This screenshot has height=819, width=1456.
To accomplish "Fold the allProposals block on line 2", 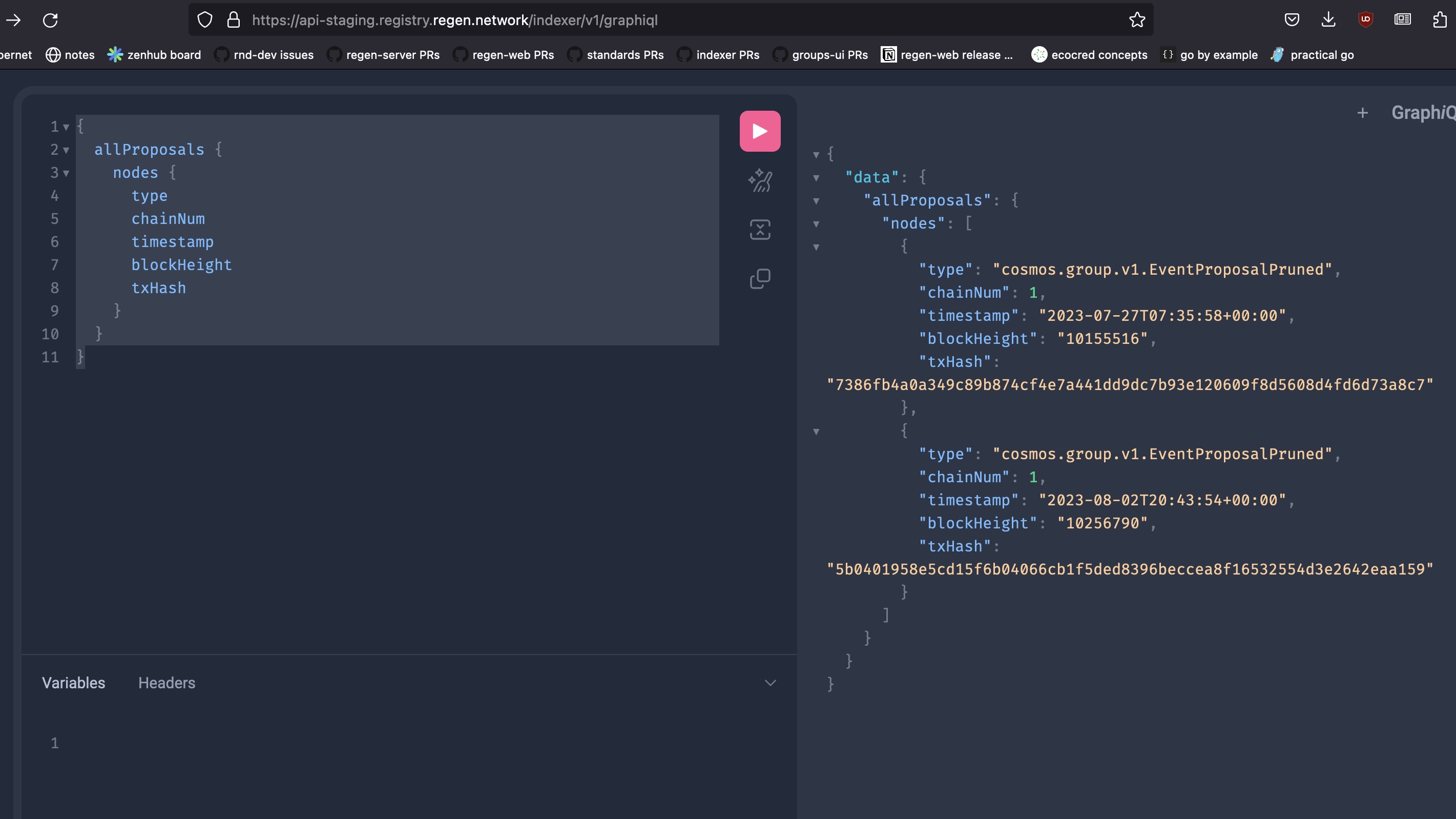I will (x=66, y=151).
